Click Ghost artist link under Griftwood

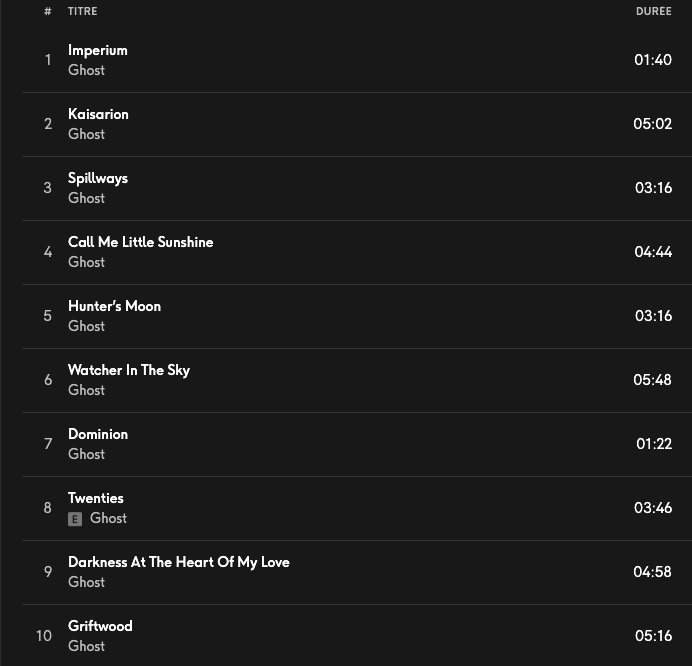tap(86, 646)
